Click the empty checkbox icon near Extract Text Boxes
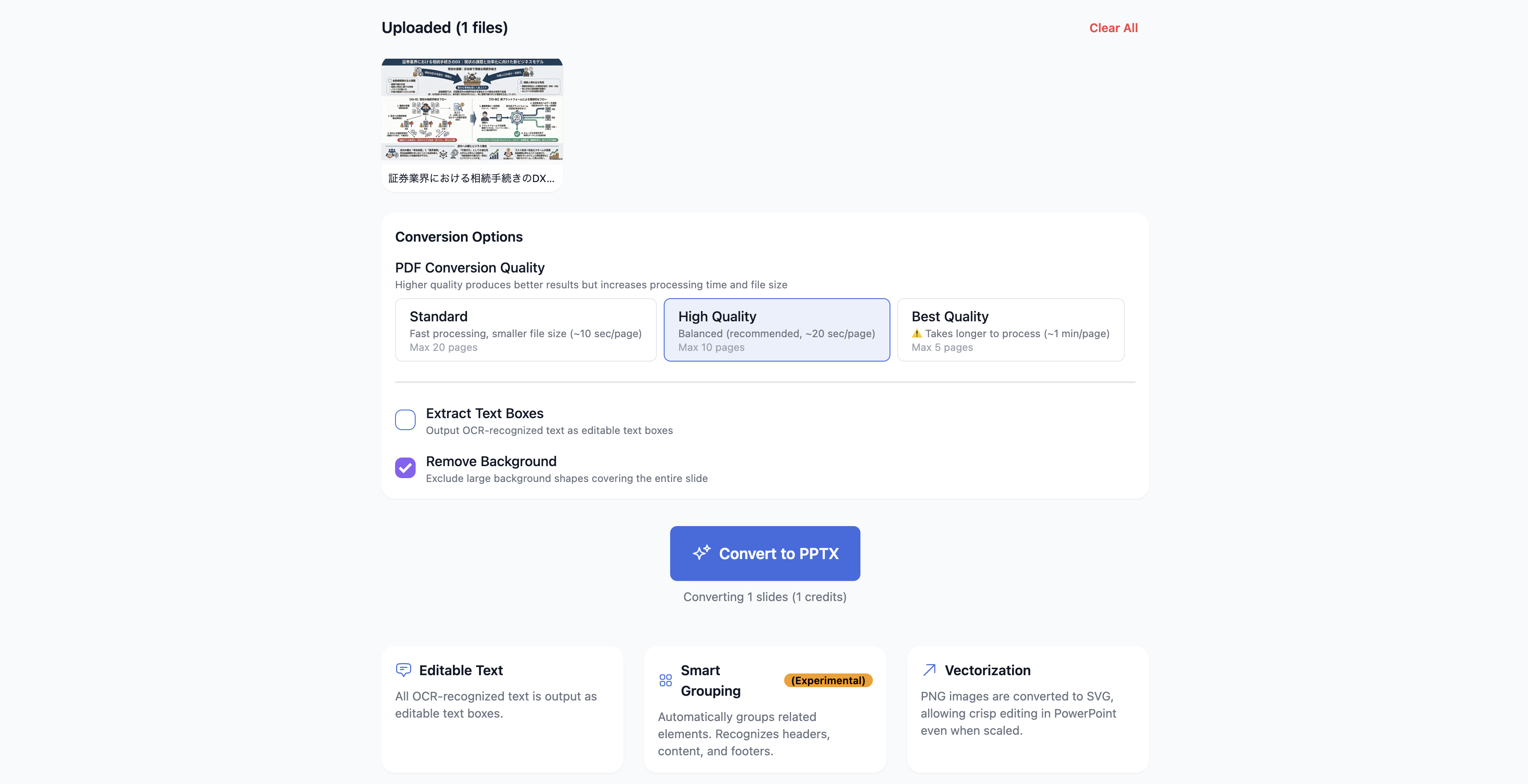 coord(405,420)
